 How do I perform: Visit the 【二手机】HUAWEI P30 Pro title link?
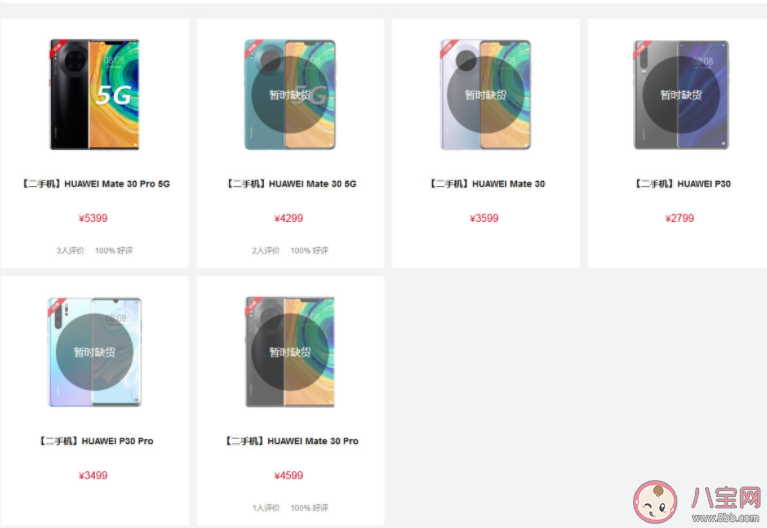pos(95,441)
